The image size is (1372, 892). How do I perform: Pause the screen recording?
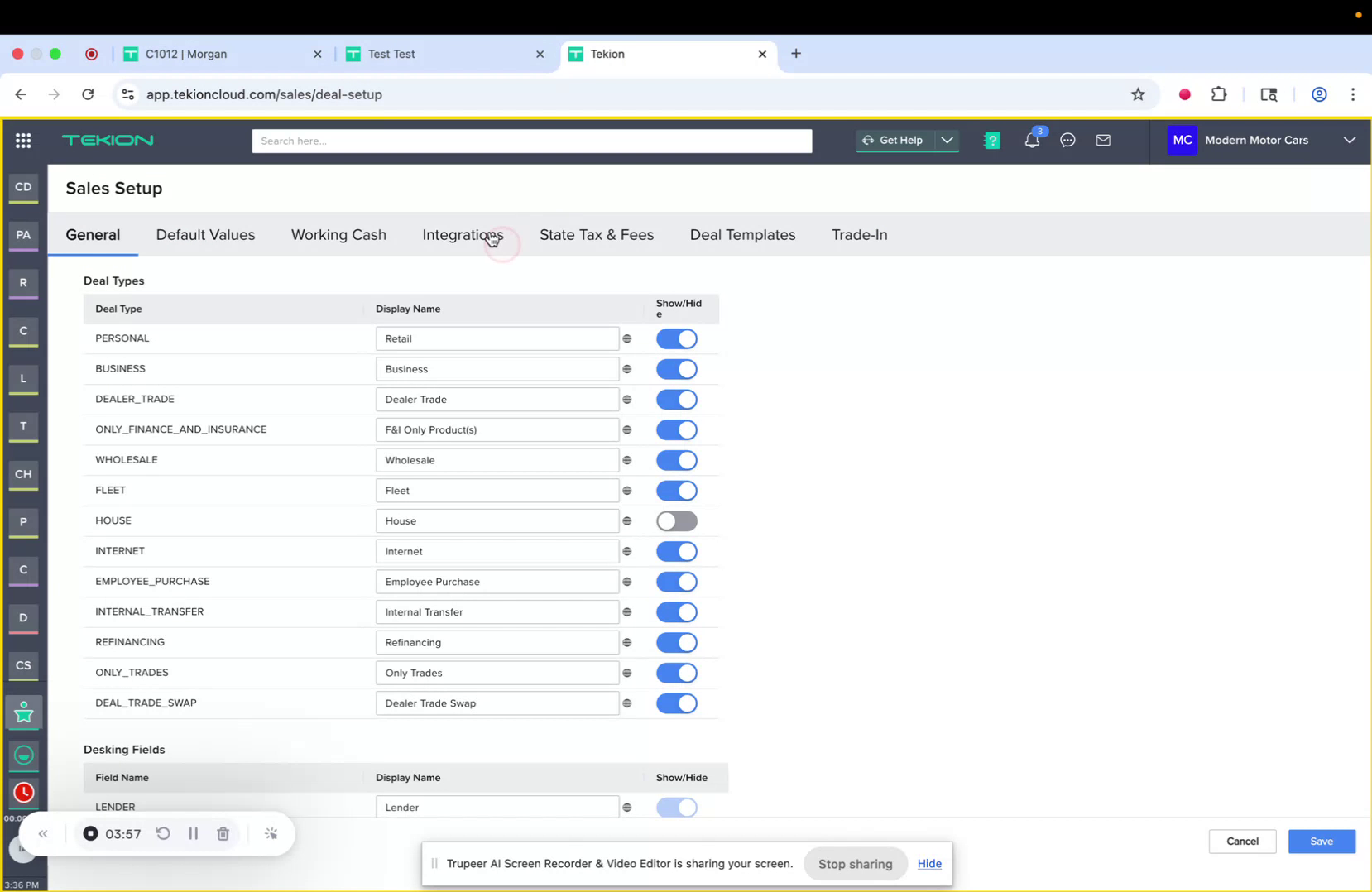click(193, 833)
